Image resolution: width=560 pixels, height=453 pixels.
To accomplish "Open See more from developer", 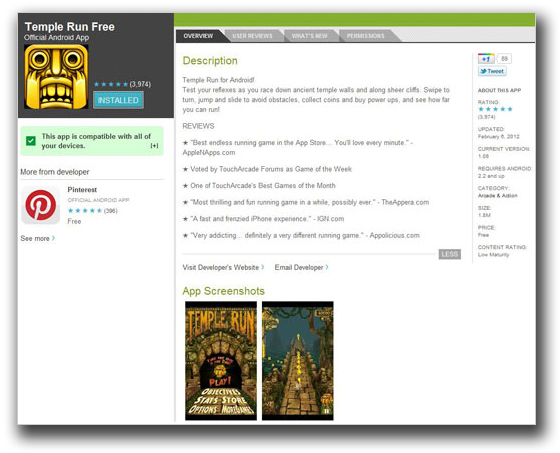I will coord(38,238).
